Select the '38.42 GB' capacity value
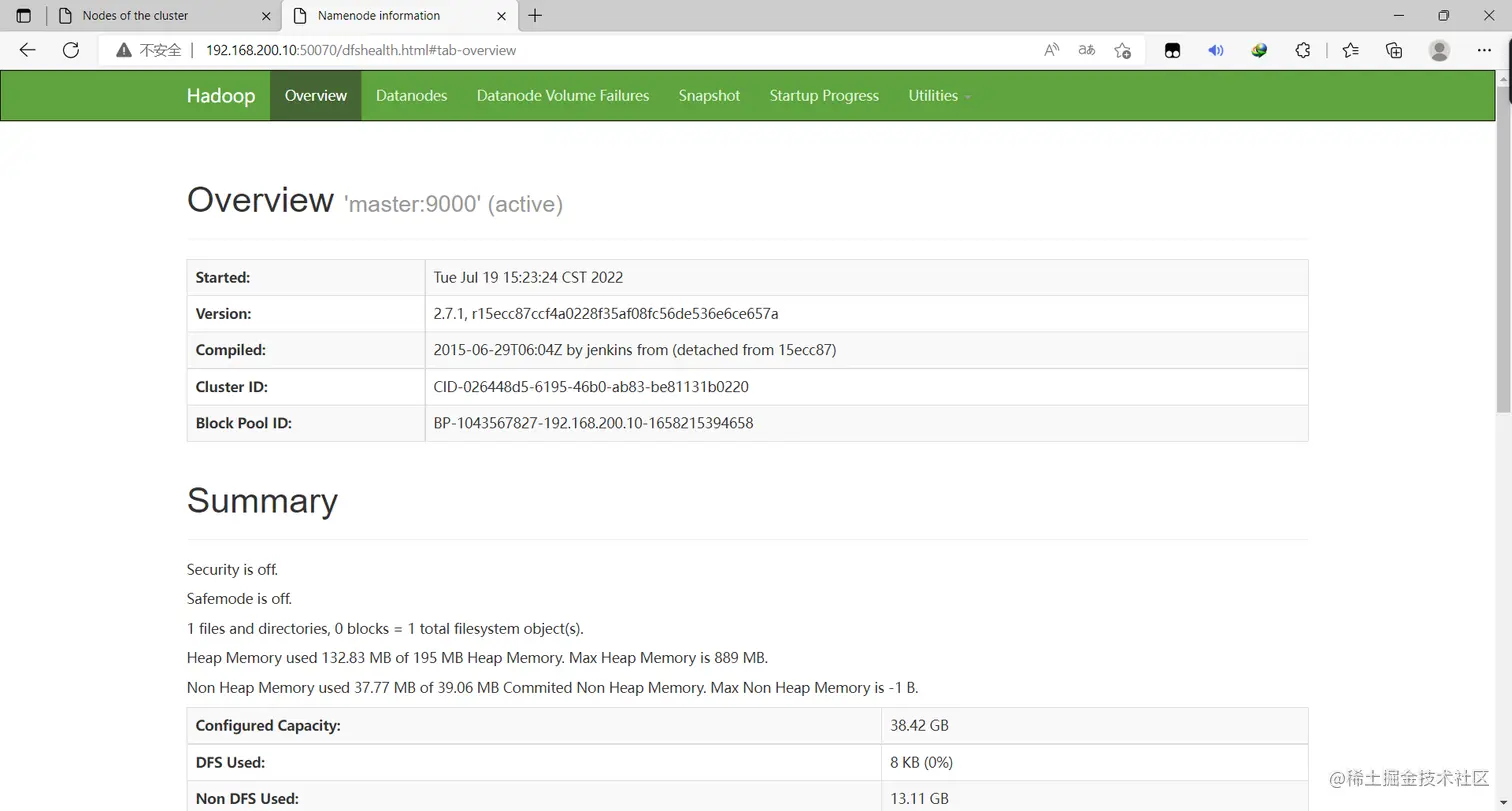Viewport: 1512px width, 811px height. point(919,726)
